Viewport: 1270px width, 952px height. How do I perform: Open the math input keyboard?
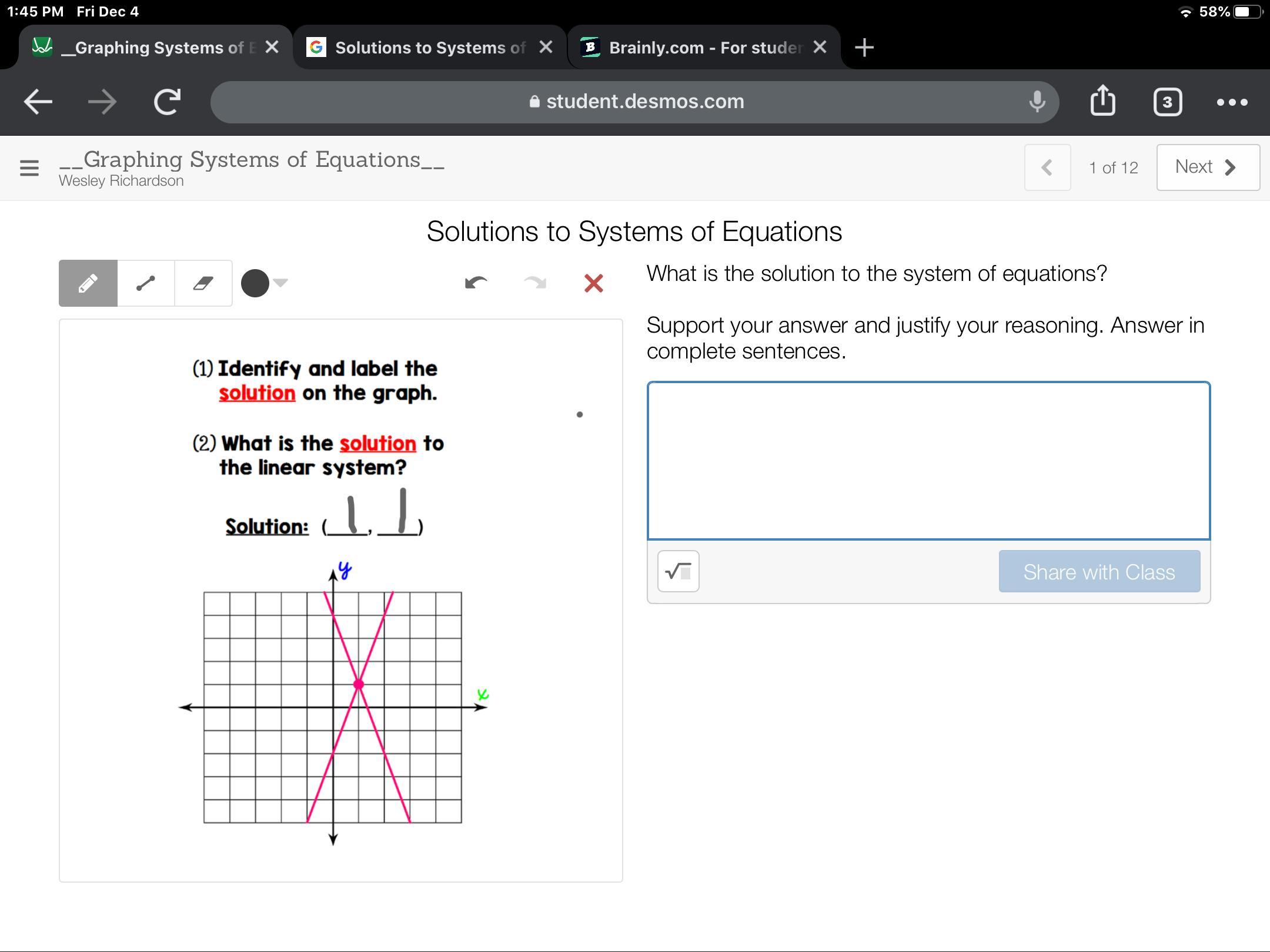pyautogui.click(x=678, y=571)
